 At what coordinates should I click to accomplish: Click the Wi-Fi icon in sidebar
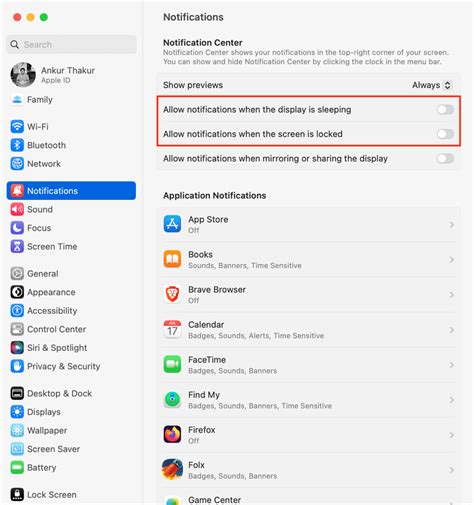click(17, 127)
